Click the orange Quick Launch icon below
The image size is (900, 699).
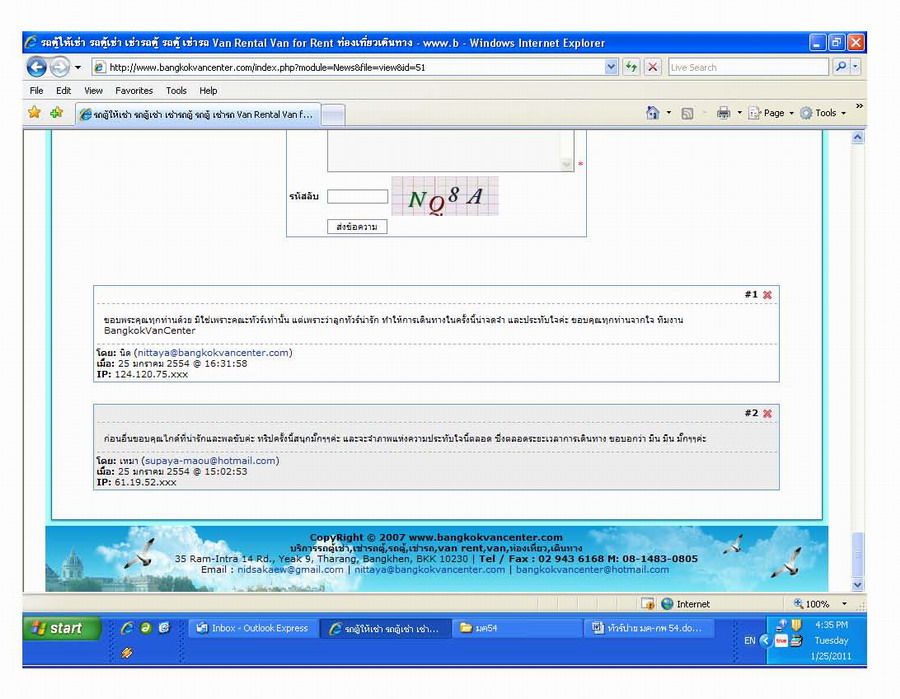(x=127, y=653)
